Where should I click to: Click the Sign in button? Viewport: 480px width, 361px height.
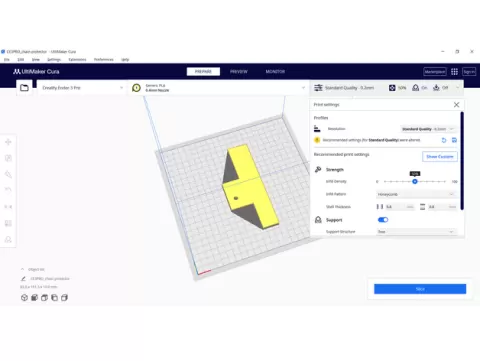[469, 72]
